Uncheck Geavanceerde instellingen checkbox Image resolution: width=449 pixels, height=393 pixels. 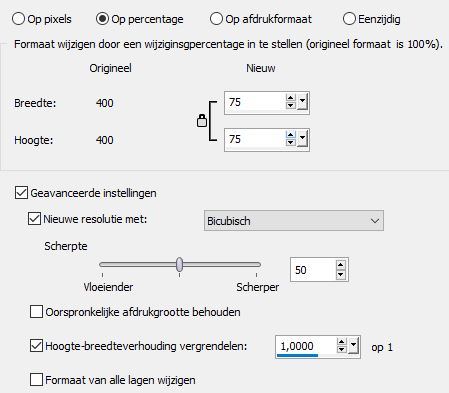(x=21, y=193)
